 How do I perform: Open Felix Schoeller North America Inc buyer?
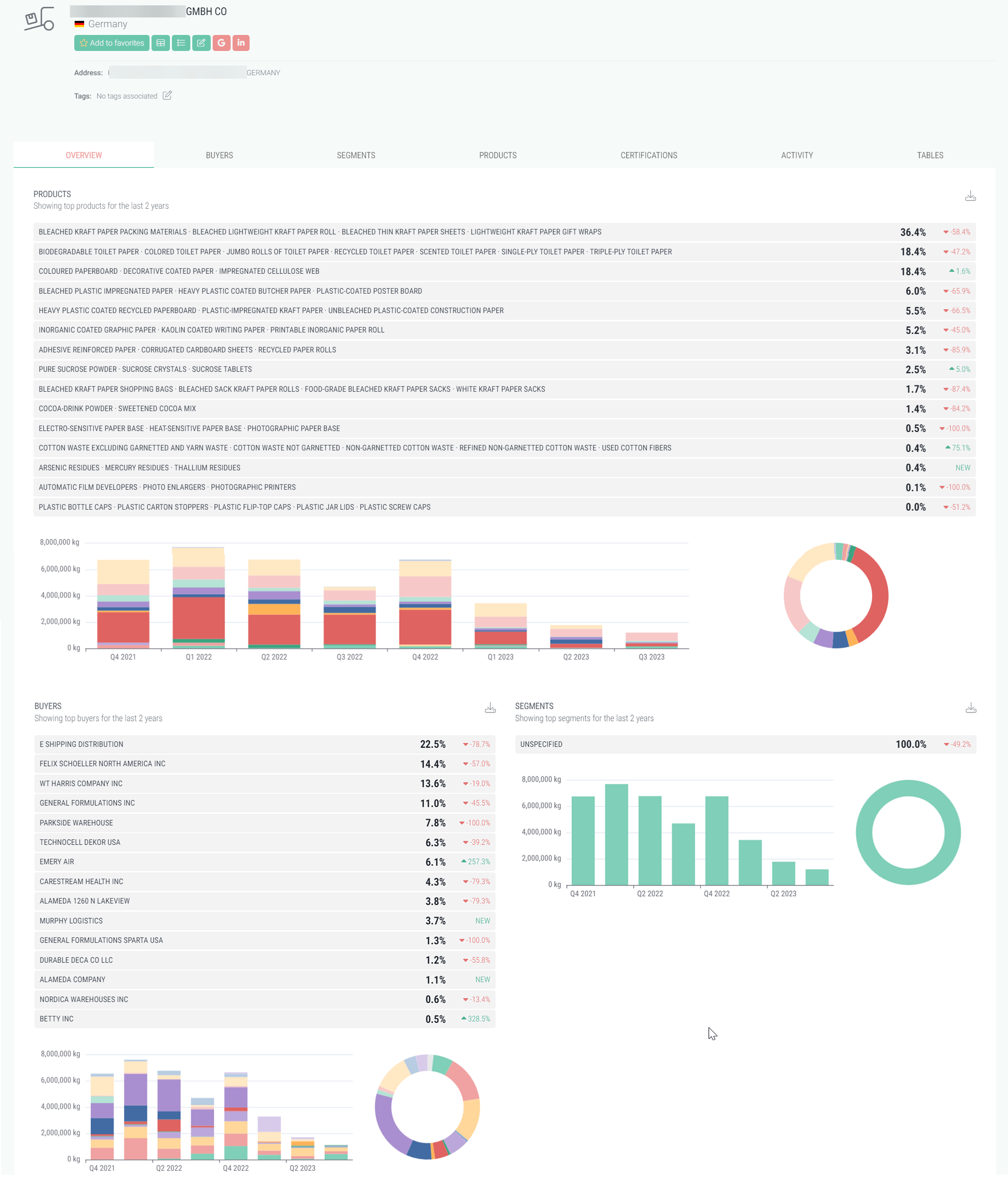(265, 764)
